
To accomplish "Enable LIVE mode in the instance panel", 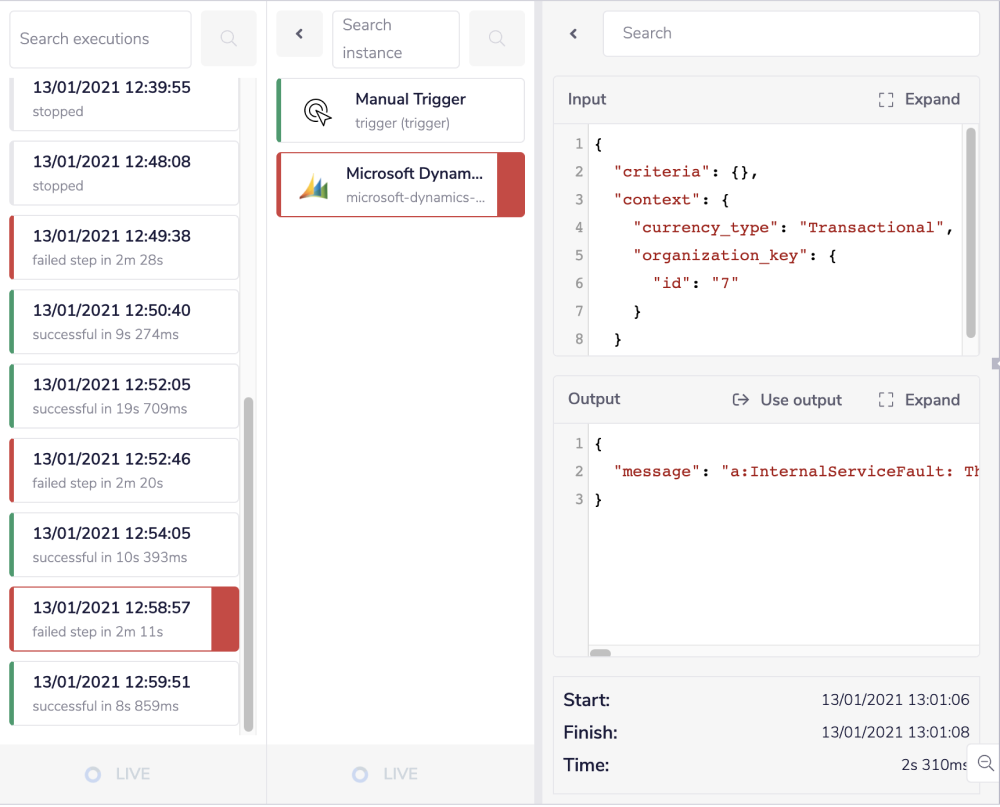I will click(384, 773).
